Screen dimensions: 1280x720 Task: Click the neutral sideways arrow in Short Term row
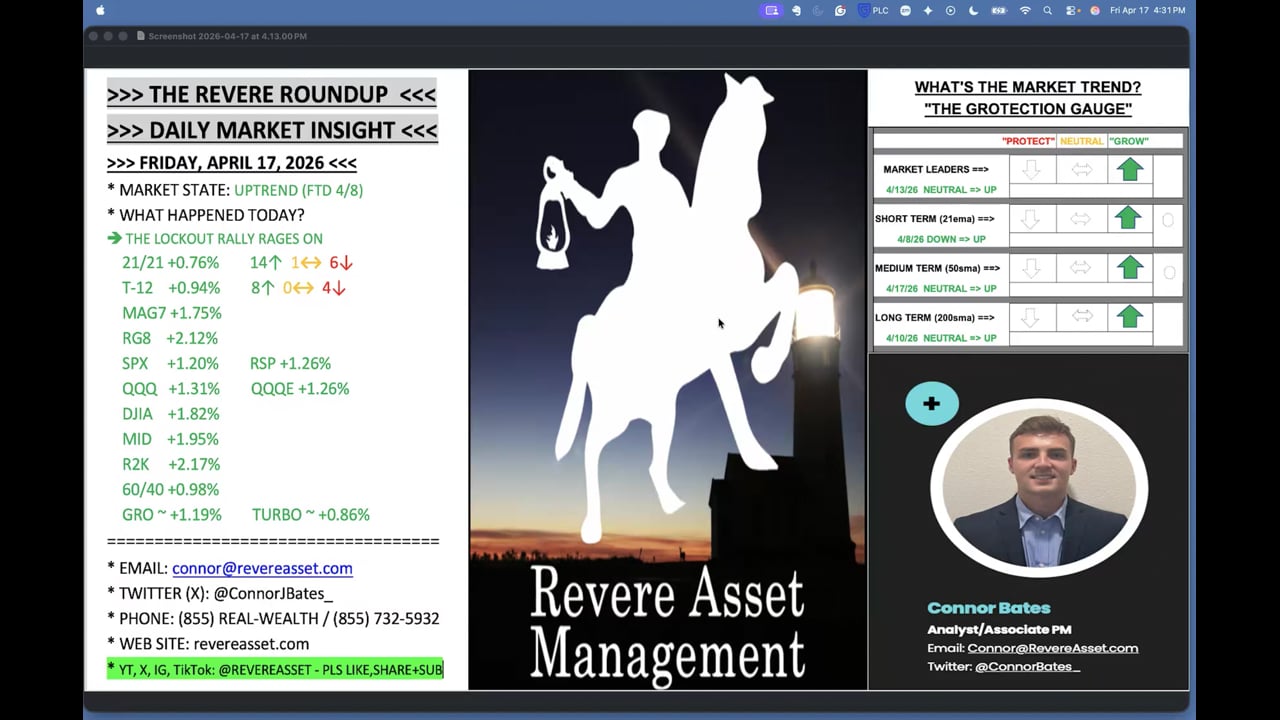coord(1081,218)
